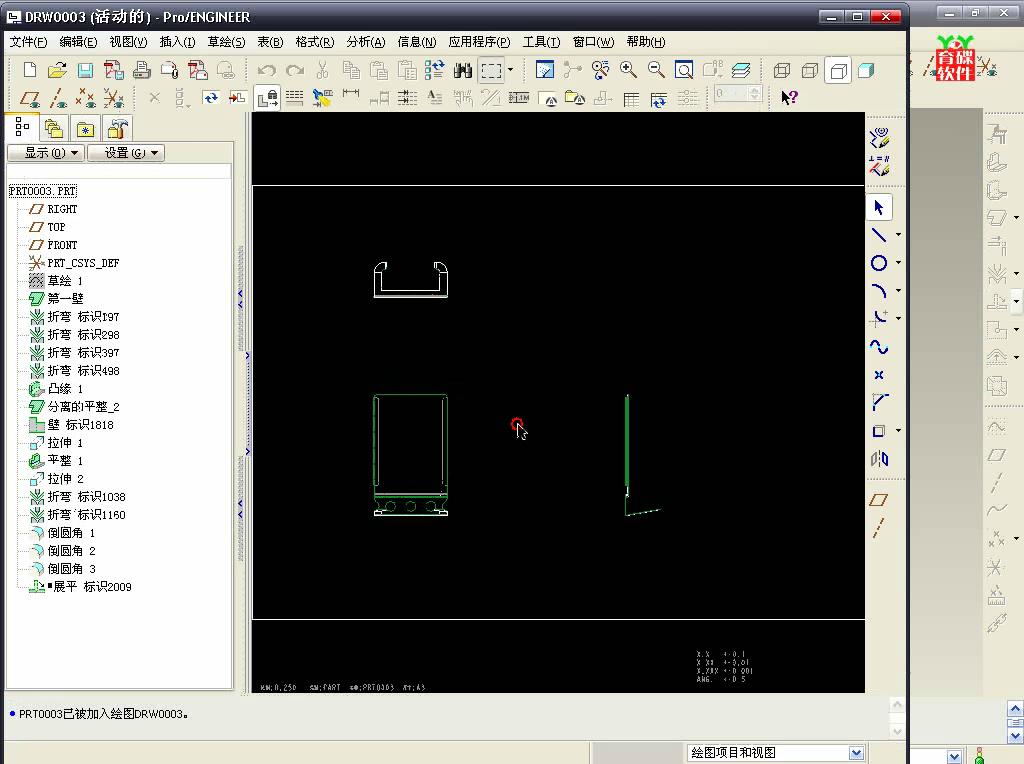This screenshot has width=1024, height=764.
Task: Open the 编辑(E) menu
Action: coord(78,42)
